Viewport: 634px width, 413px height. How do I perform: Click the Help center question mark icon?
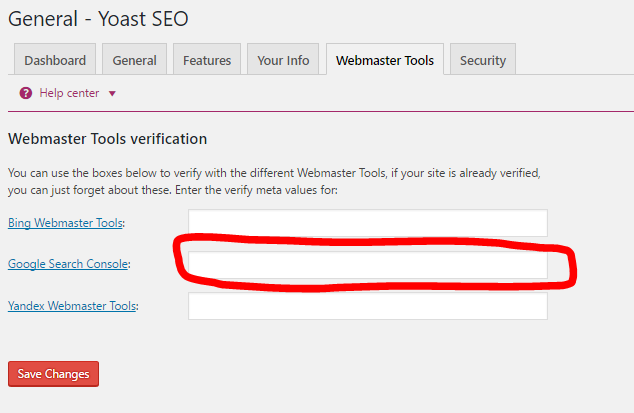pyautogui.click(x=26, y=93)
